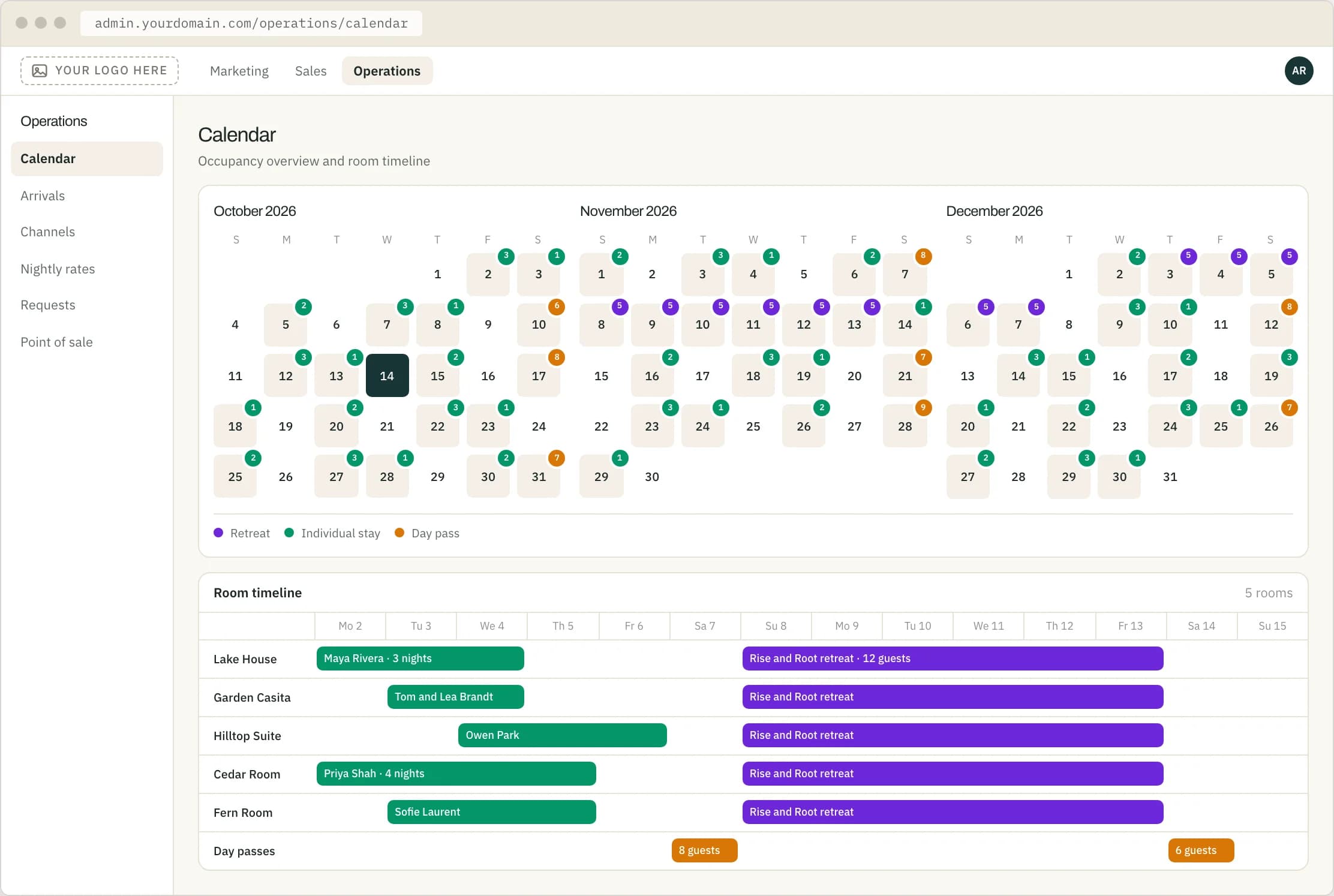
Task: Click the Lake House room label
Action: point(245,659)
